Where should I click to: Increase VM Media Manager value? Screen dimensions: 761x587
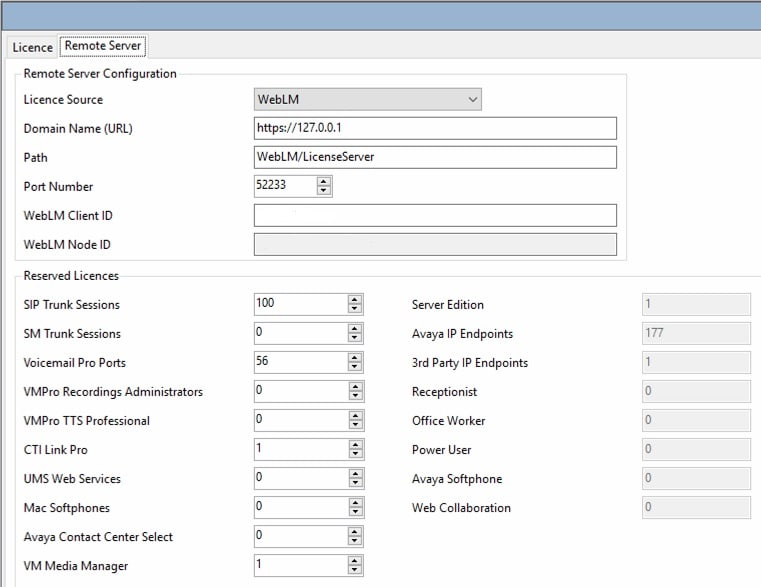355,560
